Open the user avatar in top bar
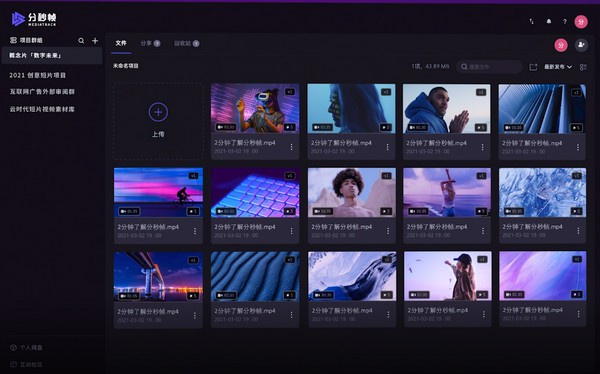 581,22
